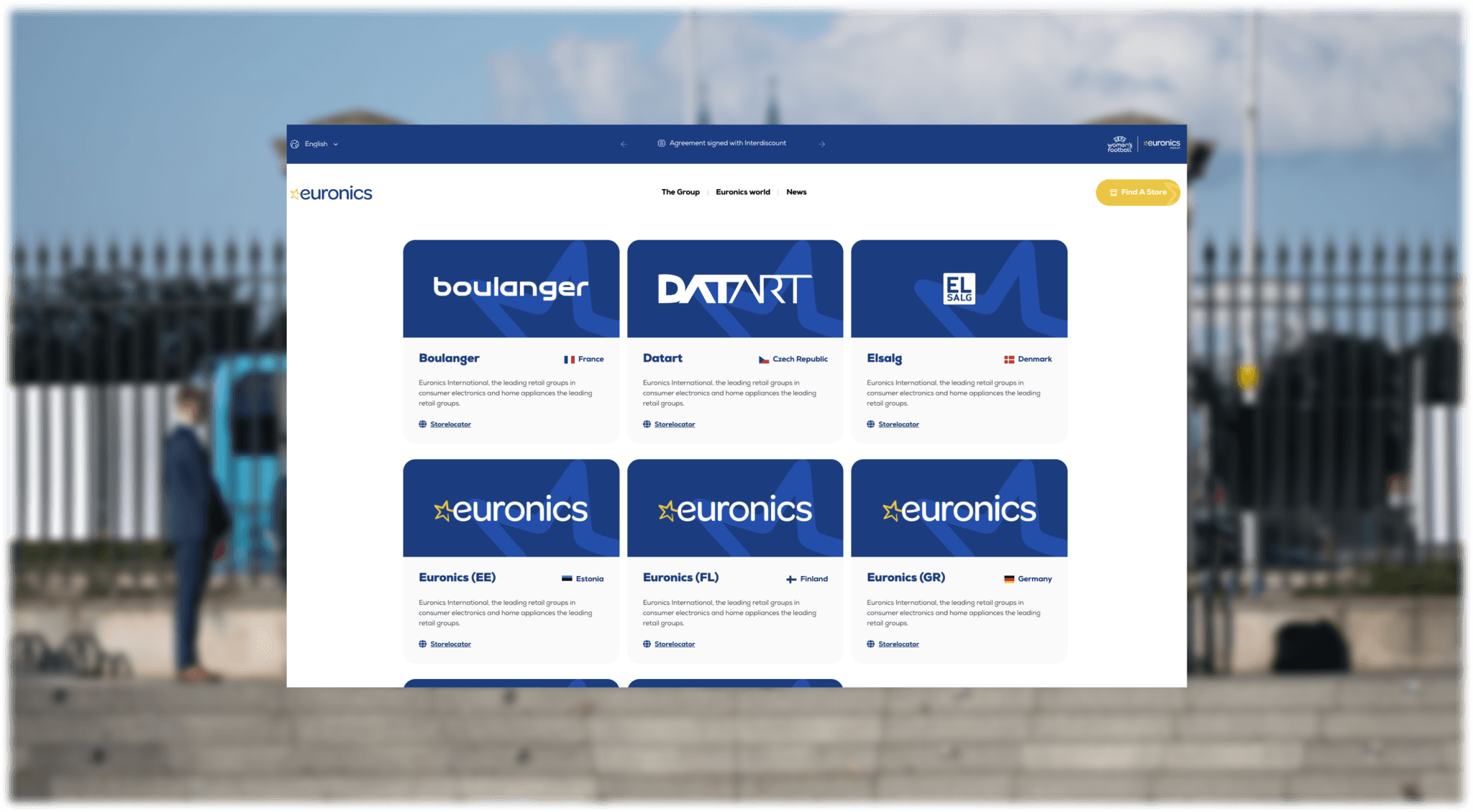1473x812 pixels.
Task: Open The Group menu
Action: [680, 192]
